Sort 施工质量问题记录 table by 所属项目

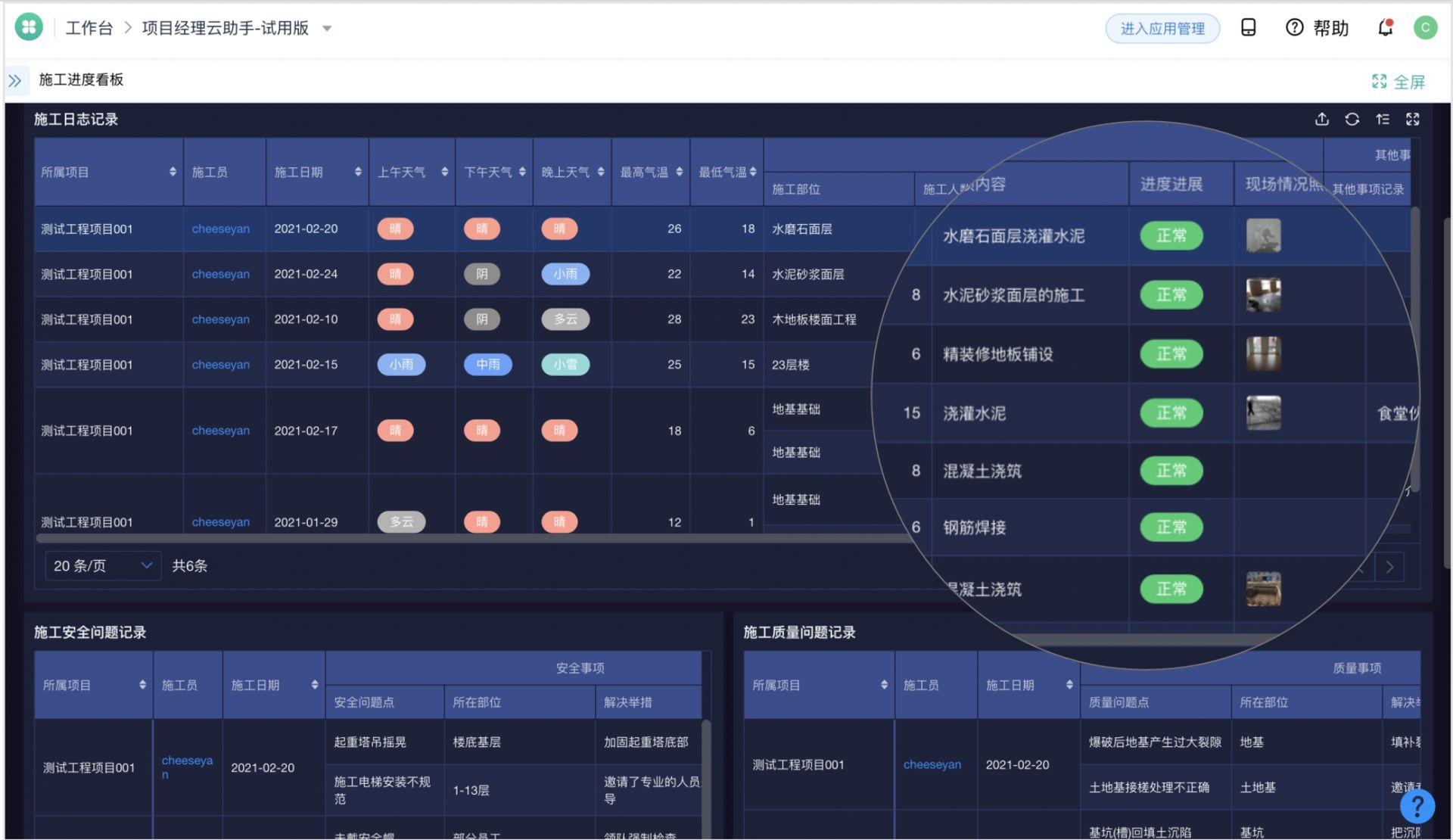coord(884,685)
